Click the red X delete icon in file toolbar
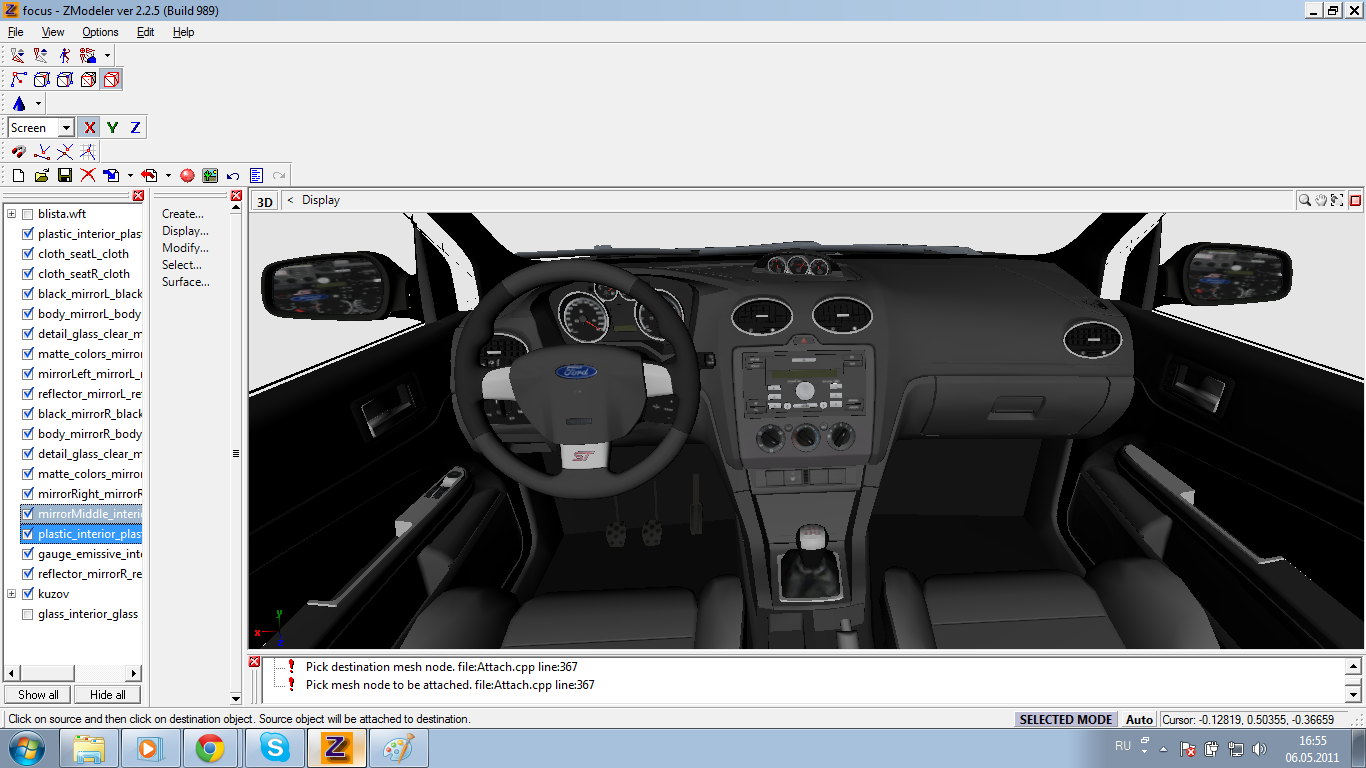The width and height of the screenshot is (1366, 768). pos(88,175)
